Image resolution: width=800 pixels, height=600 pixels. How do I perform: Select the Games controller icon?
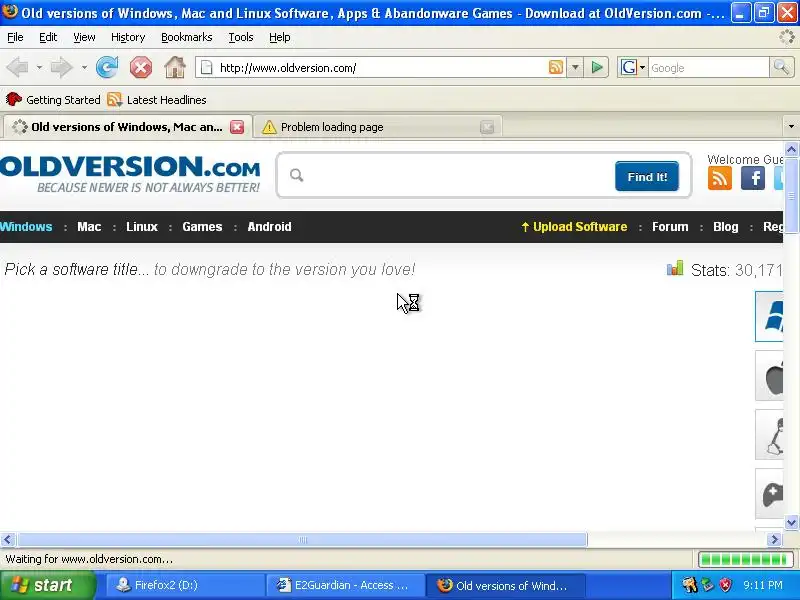click(769, 493)
